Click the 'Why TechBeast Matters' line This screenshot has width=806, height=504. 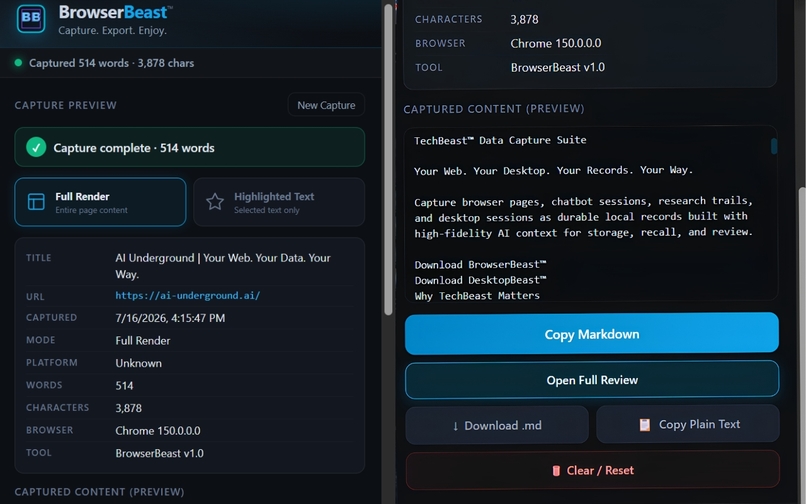477,296
